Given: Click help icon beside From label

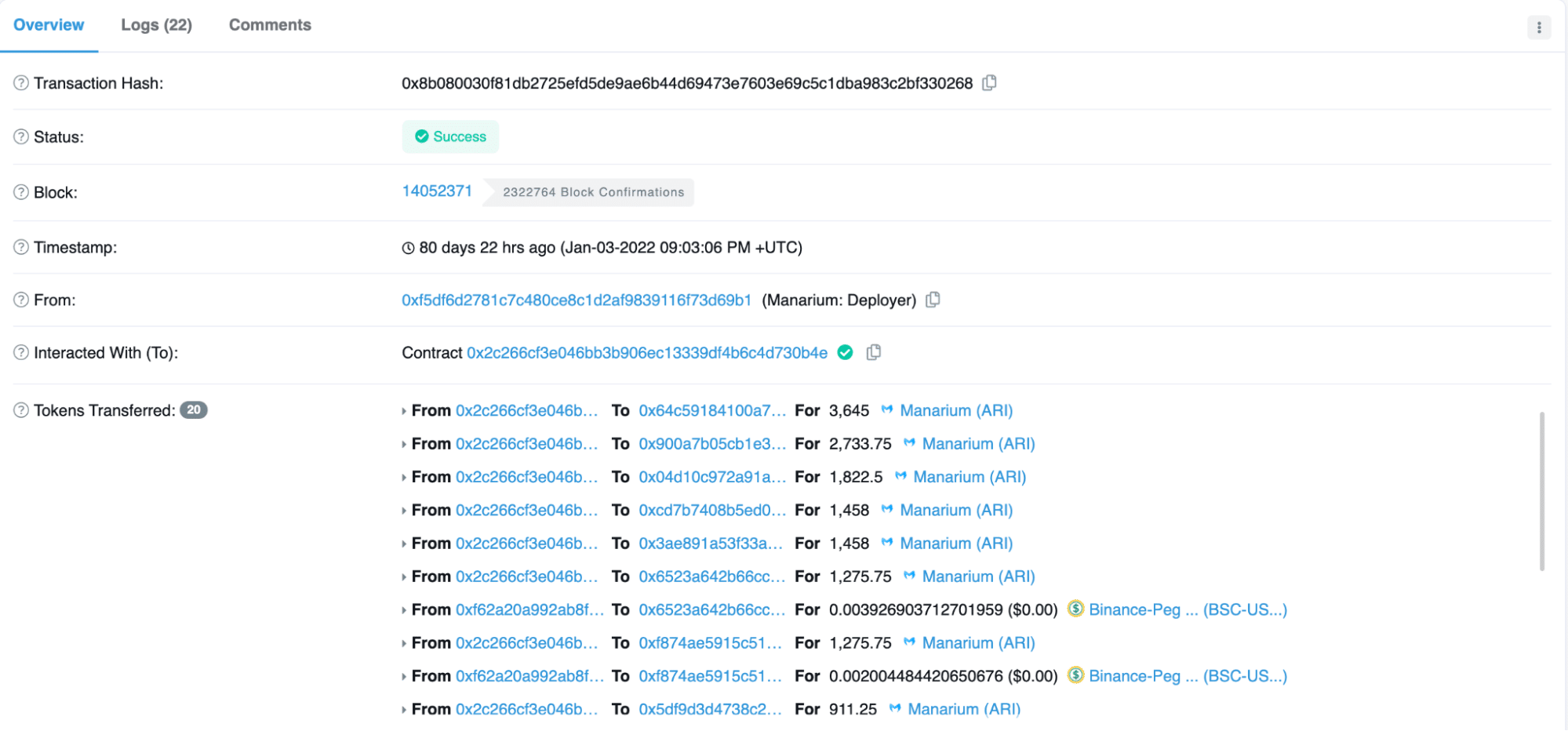Looking at the screenshot, I should [21, 300].
